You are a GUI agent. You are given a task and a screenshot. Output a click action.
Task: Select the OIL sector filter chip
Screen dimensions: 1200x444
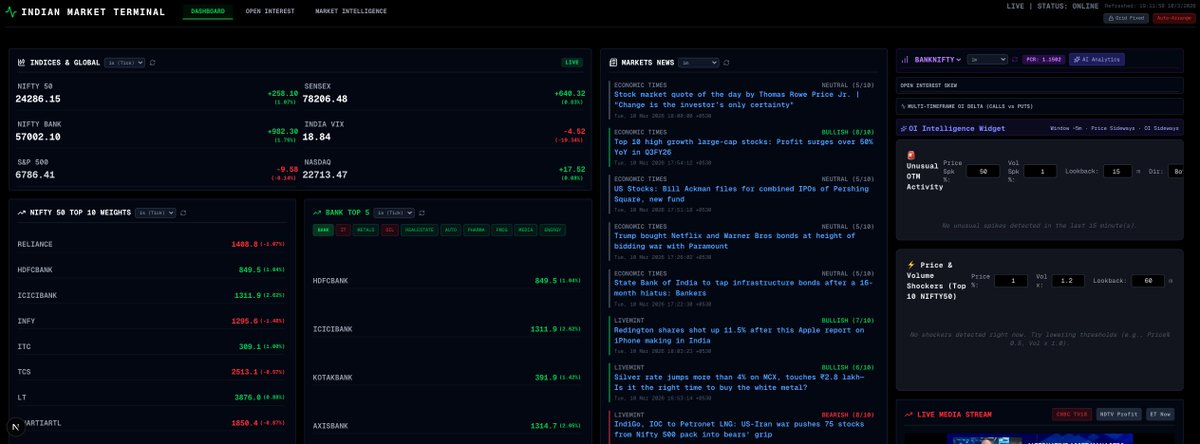point(390,230)
